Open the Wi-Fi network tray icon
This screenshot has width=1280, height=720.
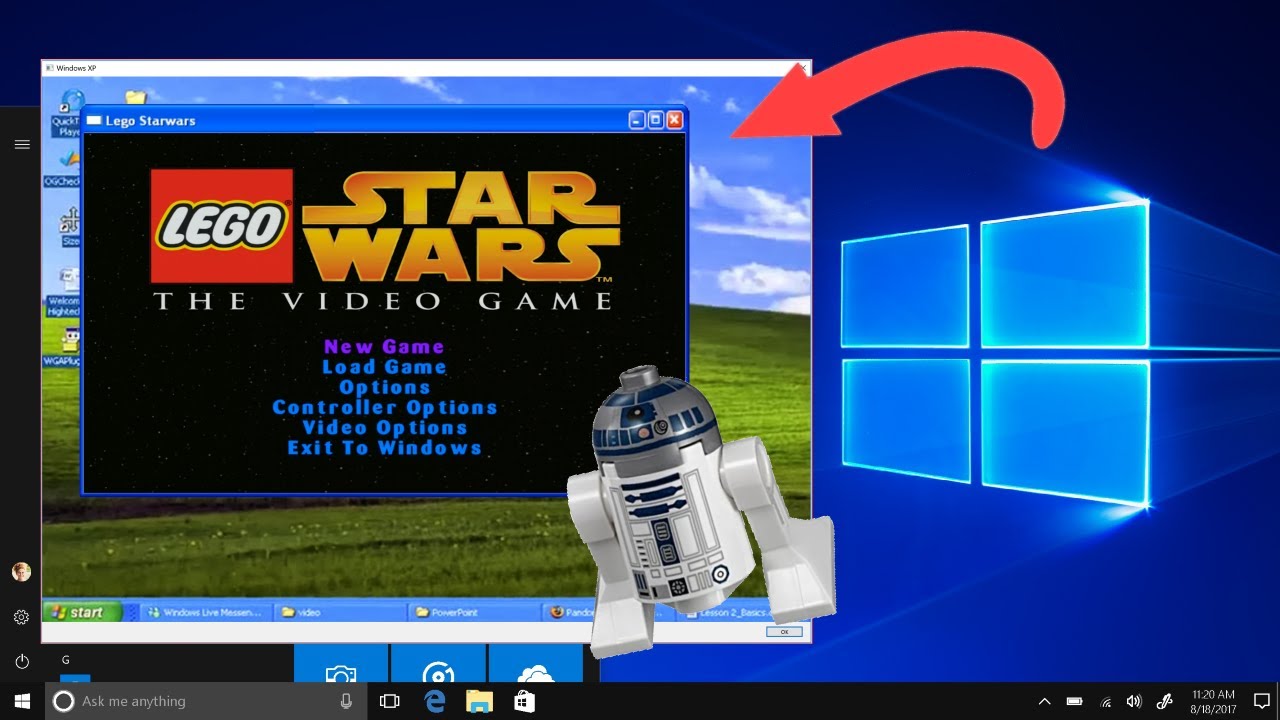pyautogui.click(x=1105, y=701)
